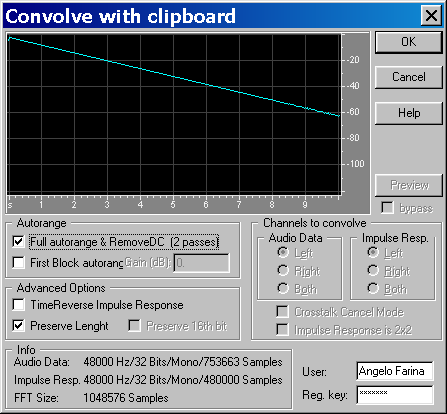
Task: Toggle the bypass checkbox
Action: 387,208
